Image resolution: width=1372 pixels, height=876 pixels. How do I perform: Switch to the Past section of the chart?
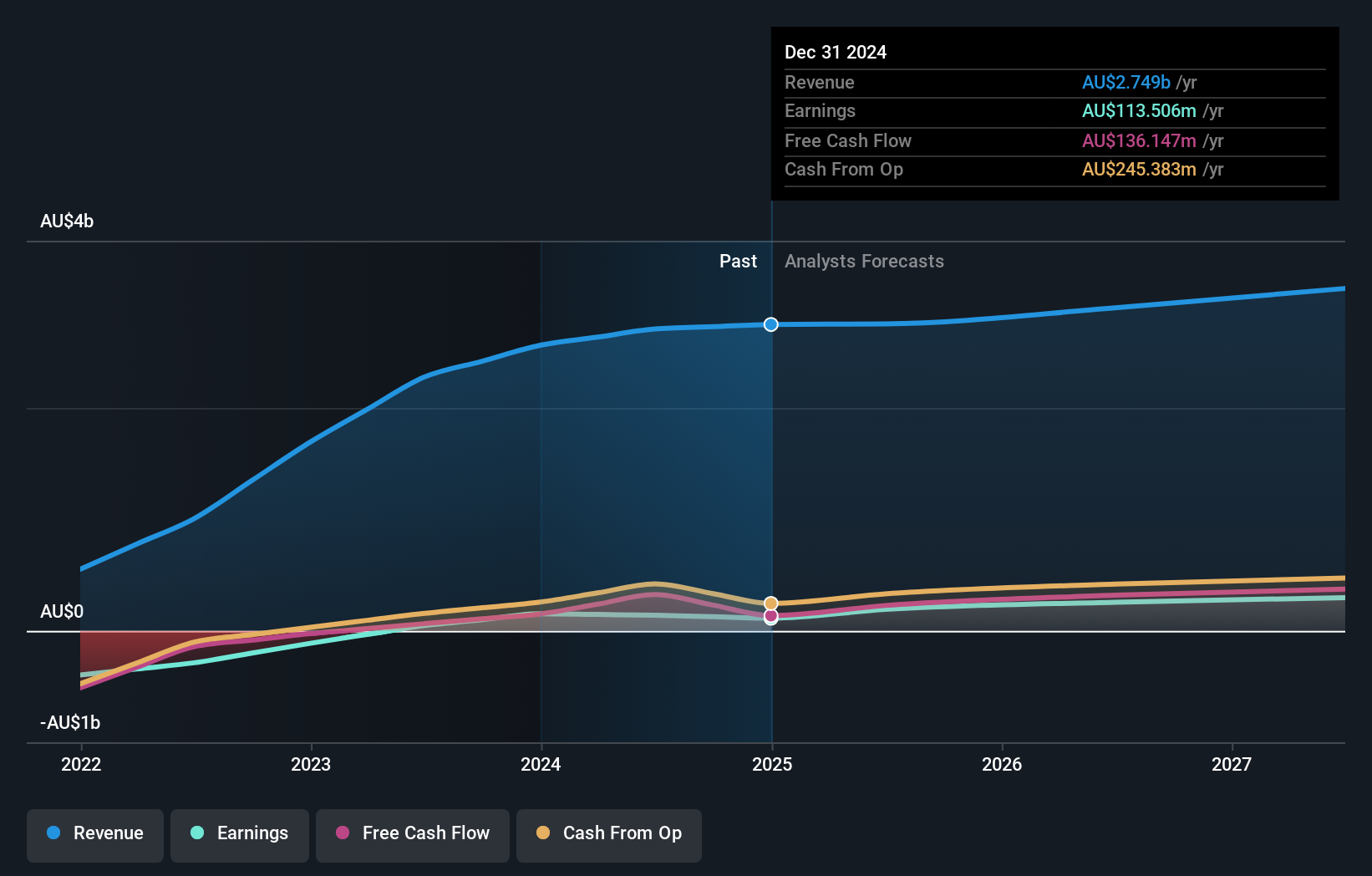coord(738,261)
